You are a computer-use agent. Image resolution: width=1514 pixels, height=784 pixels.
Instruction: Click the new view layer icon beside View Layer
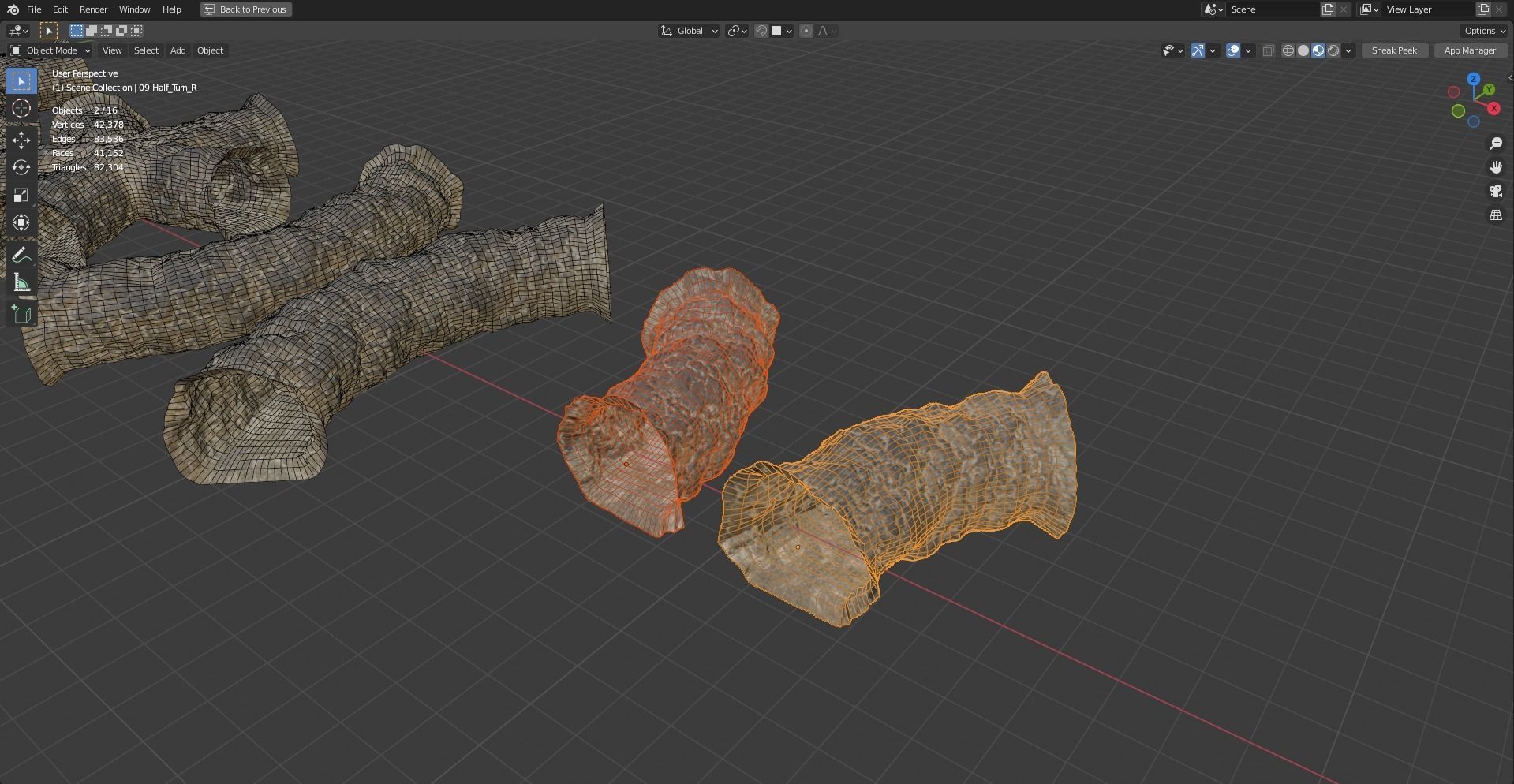1483,9
